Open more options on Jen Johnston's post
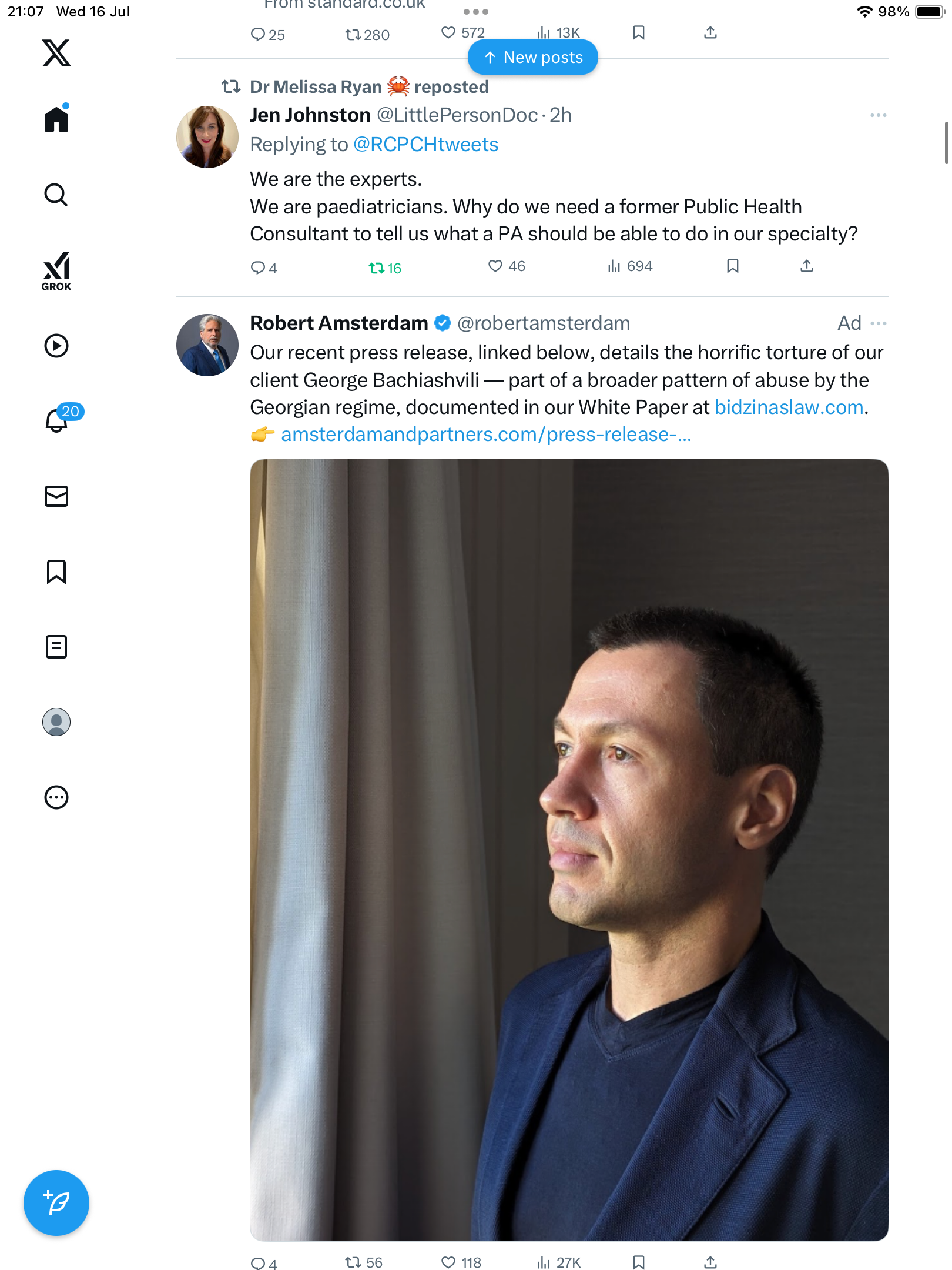Screen dimensions: 952x1270 (879, 115)
